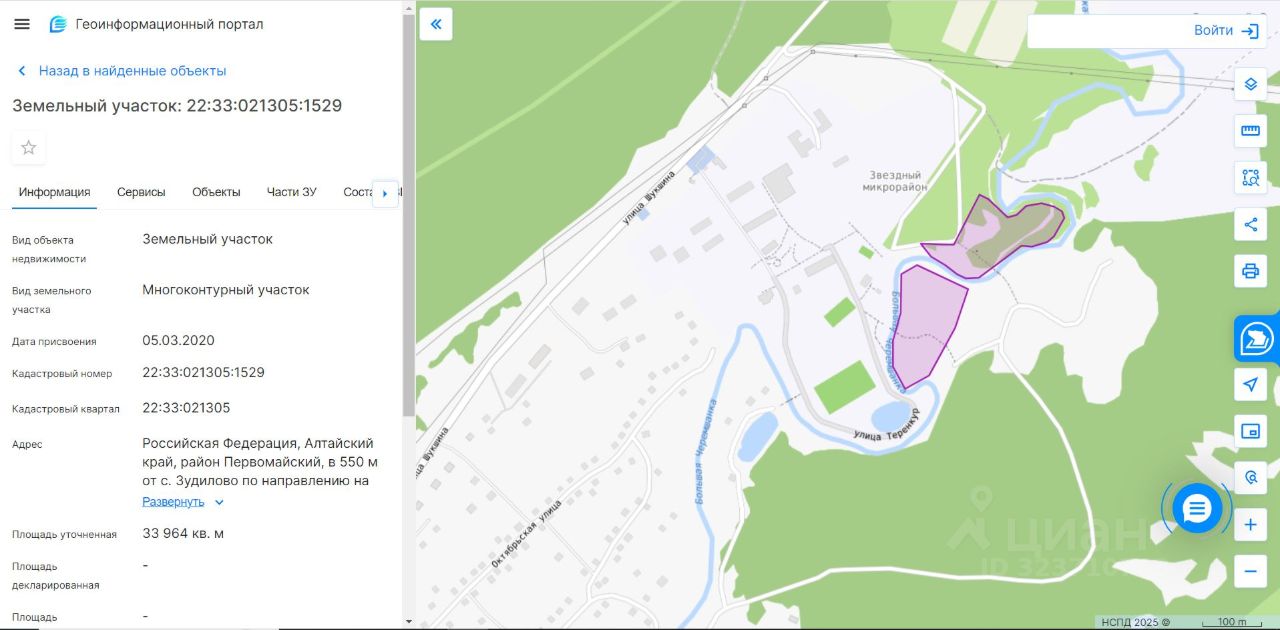Screen dimensions: 1280x630
Task: Switch to the Информация tab
Action: (x=54, y=192)
